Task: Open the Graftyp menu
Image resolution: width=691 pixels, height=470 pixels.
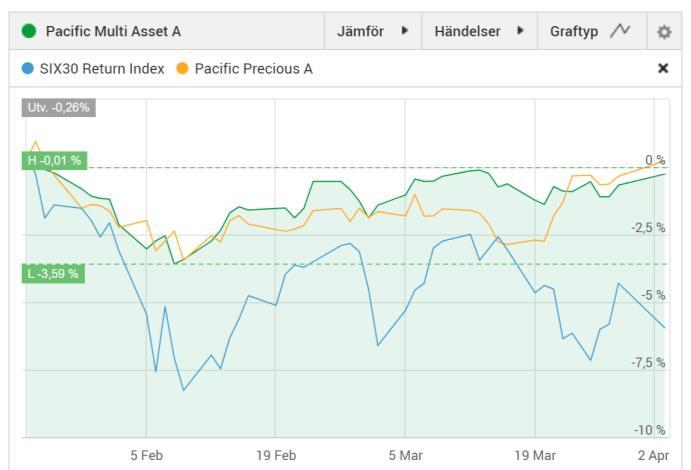Action: (592, 31)
